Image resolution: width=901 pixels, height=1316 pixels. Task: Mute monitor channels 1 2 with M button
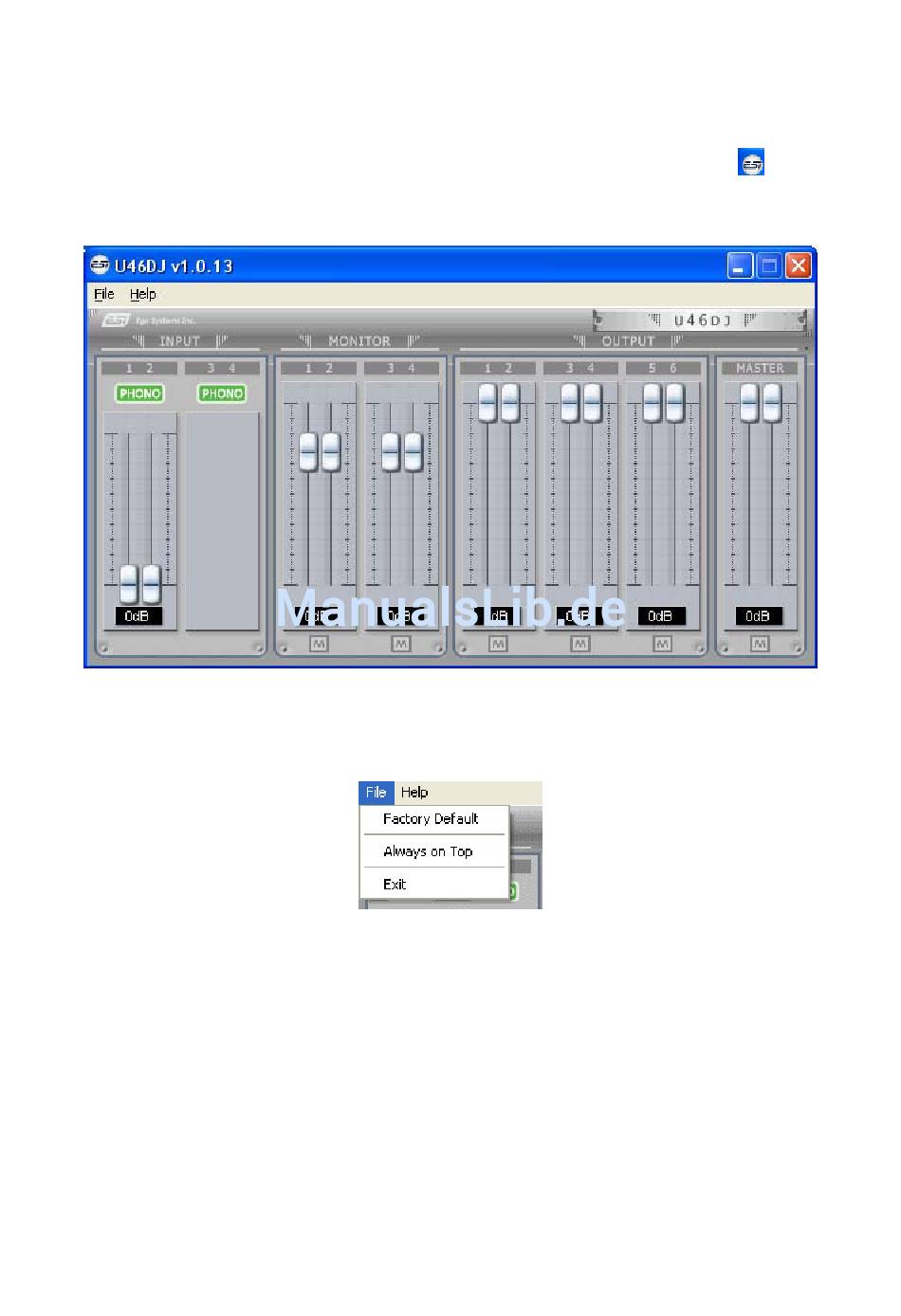point(319,645)
